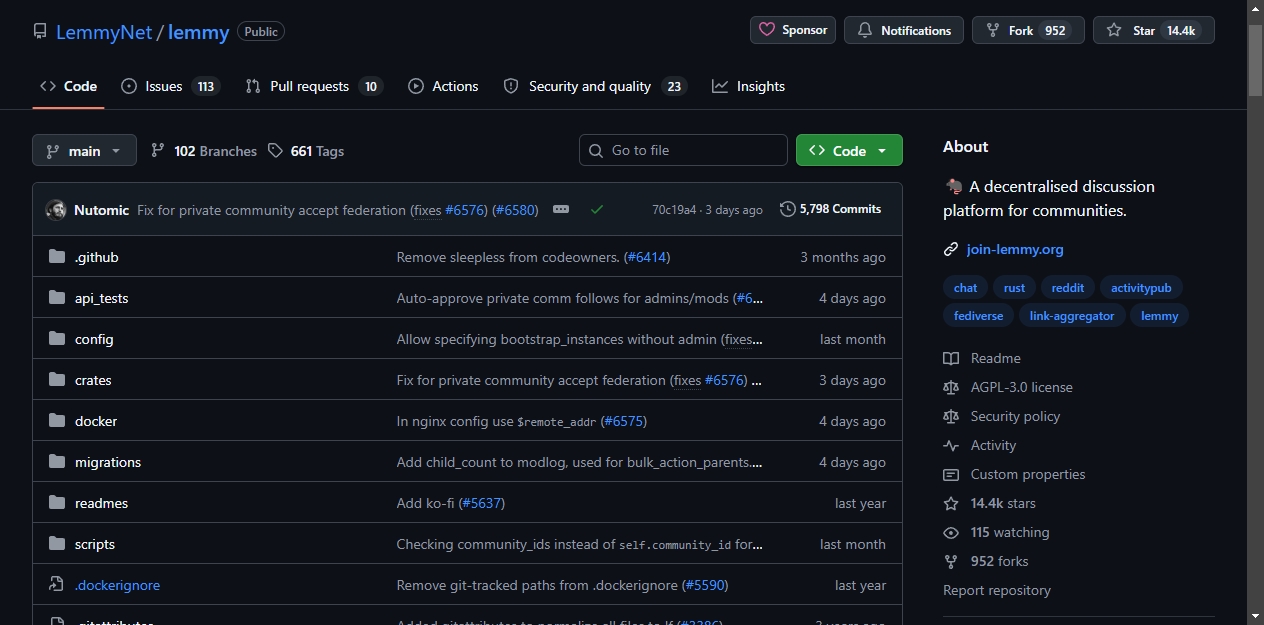Screen dimensions: 1264x625
Task: Open pull request #5590 link
Action: (705, 585)
